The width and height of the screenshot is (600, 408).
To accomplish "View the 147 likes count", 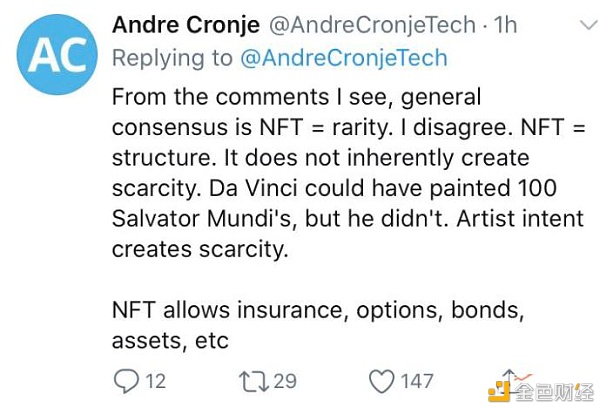I will [417, 381].
